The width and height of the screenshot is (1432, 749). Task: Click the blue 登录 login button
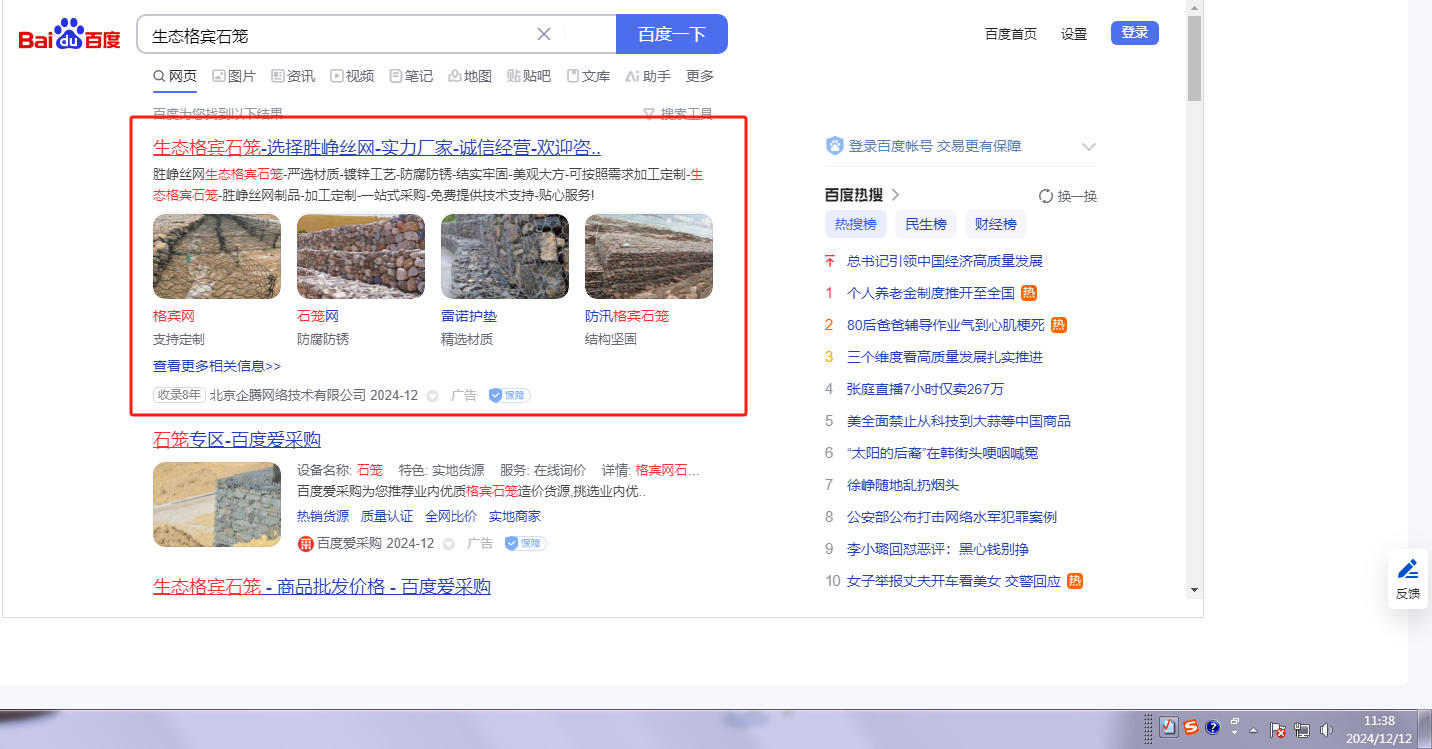tap(1134, 33)
